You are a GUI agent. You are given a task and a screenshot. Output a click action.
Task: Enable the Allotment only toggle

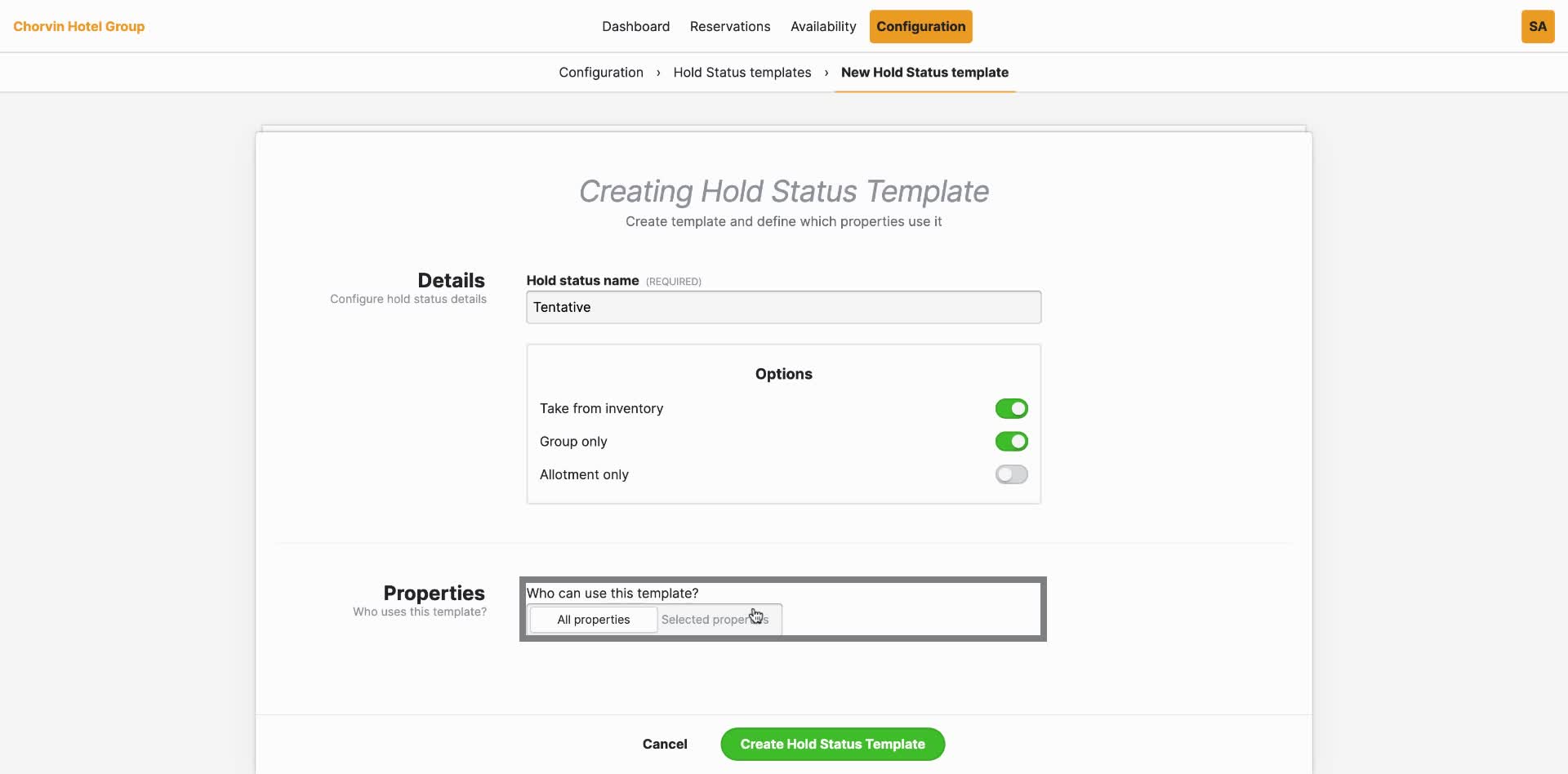[1011, 474]
